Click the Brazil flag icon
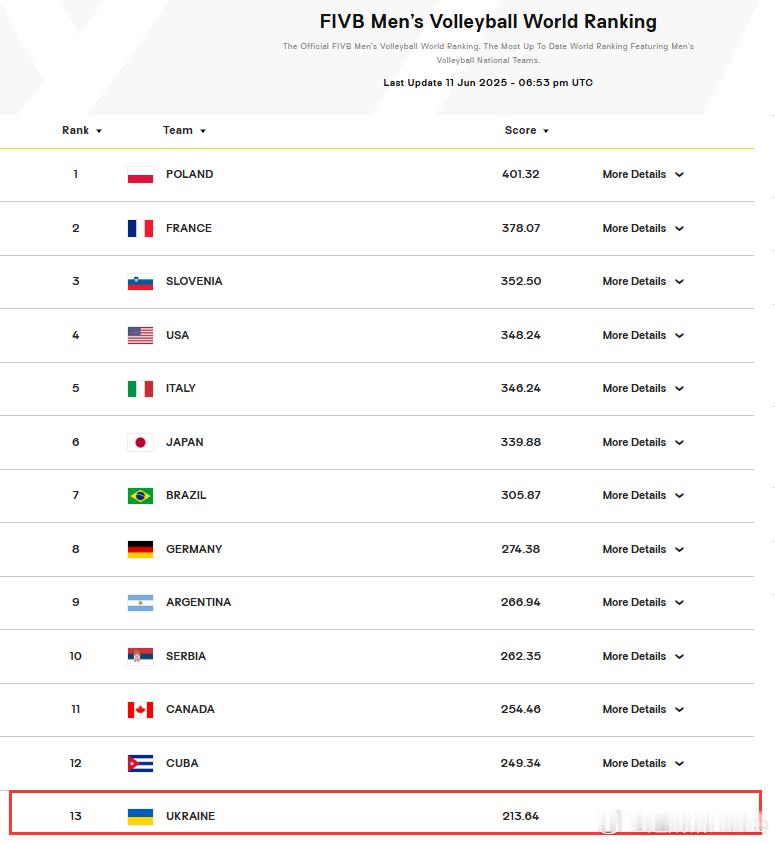The image size is (775, 843). pyautogui.click(x=140, y=496)
